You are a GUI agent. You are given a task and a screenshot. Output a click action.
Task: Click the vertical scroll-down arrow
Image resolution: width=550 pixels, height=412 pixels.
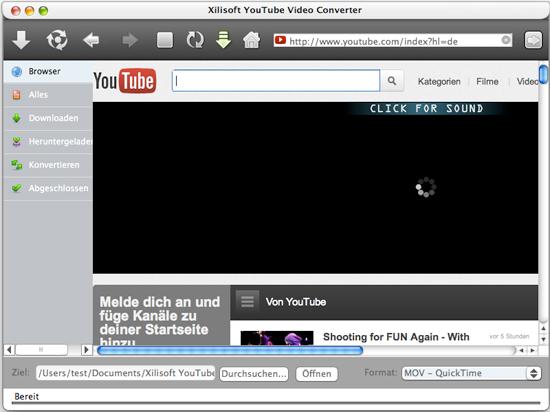click(x=543, y=339)
